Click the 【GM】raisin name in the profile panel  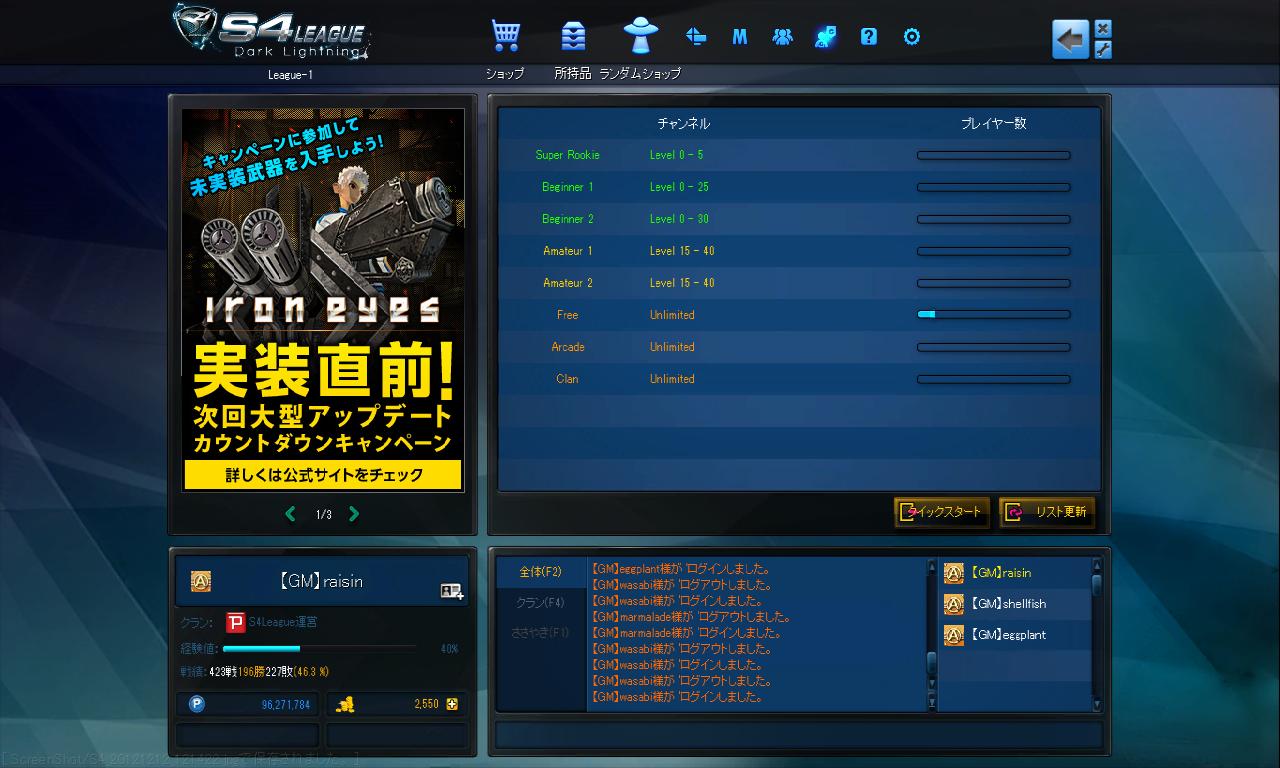tap(321, 581)
